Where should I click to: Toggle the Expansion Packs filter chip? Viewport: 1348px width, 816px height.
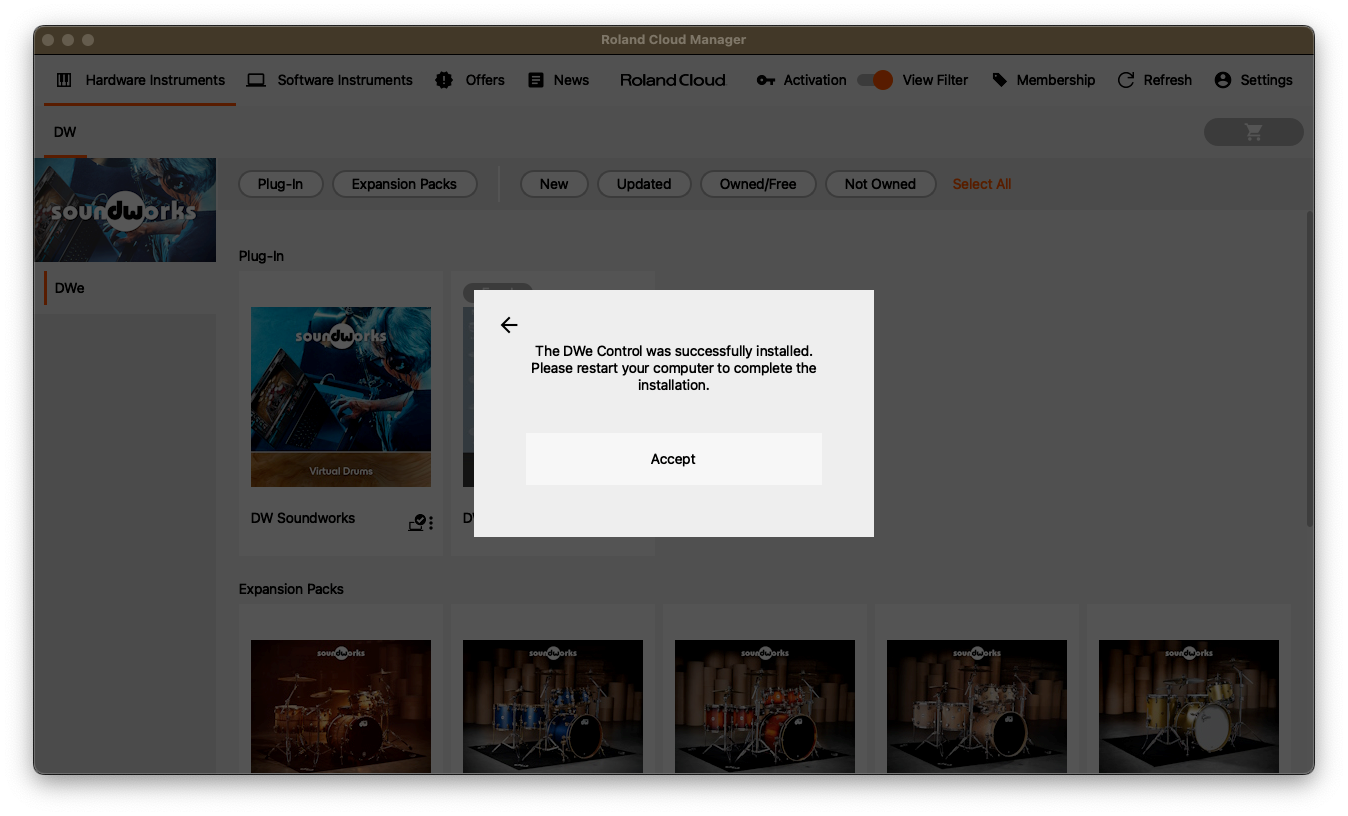click(404, 184)
